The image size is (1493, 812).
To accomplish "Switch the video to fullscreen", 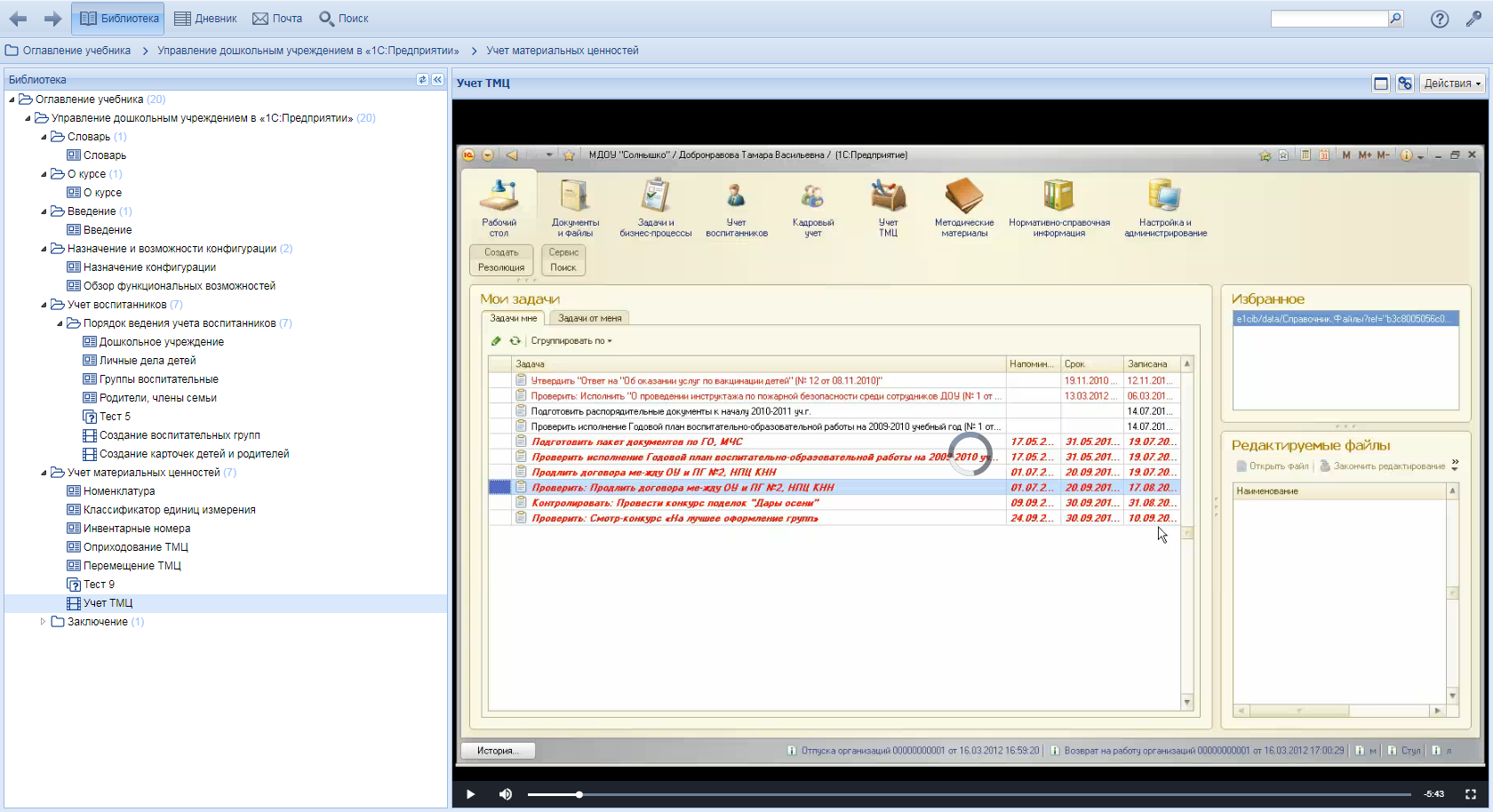I will (x=1471, y=794).
